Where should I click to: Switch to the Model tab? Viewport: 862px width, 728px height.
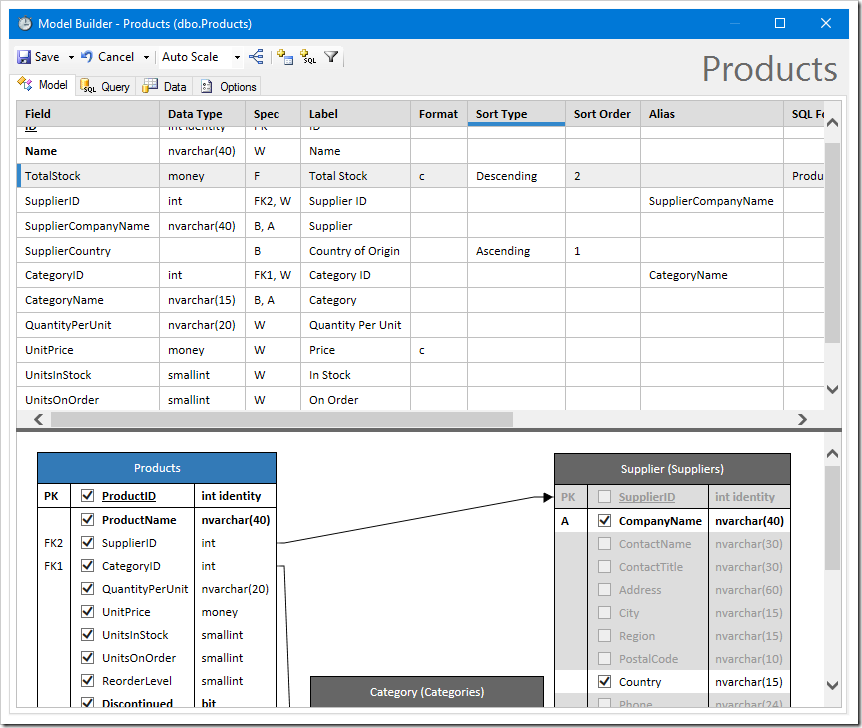click(42, 85)
